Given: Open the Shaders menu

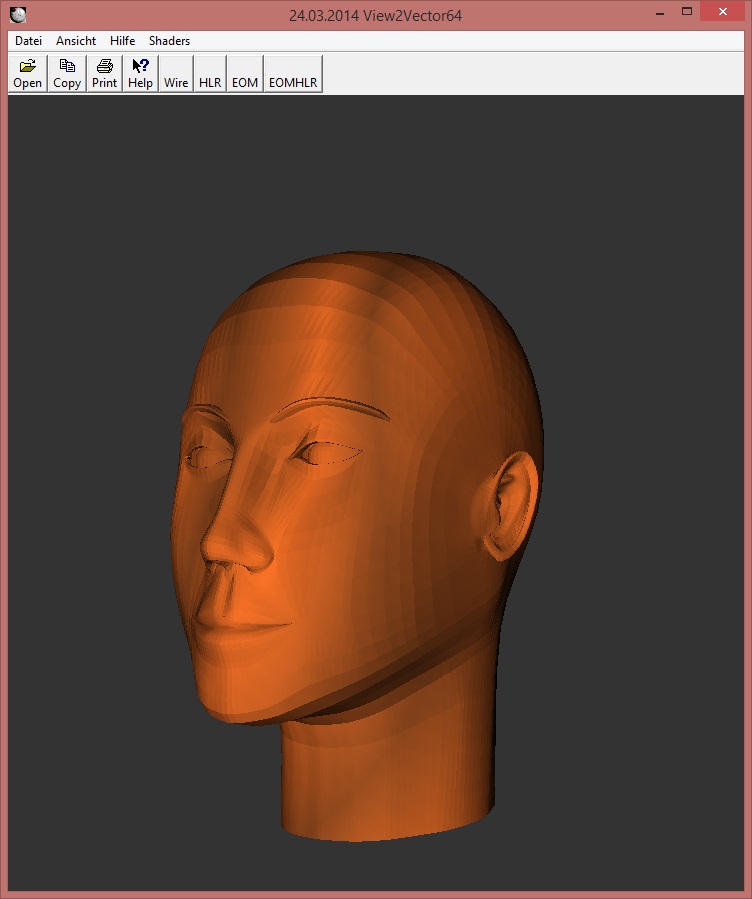Looking at the screenshot, I should [x=170, y=41].
